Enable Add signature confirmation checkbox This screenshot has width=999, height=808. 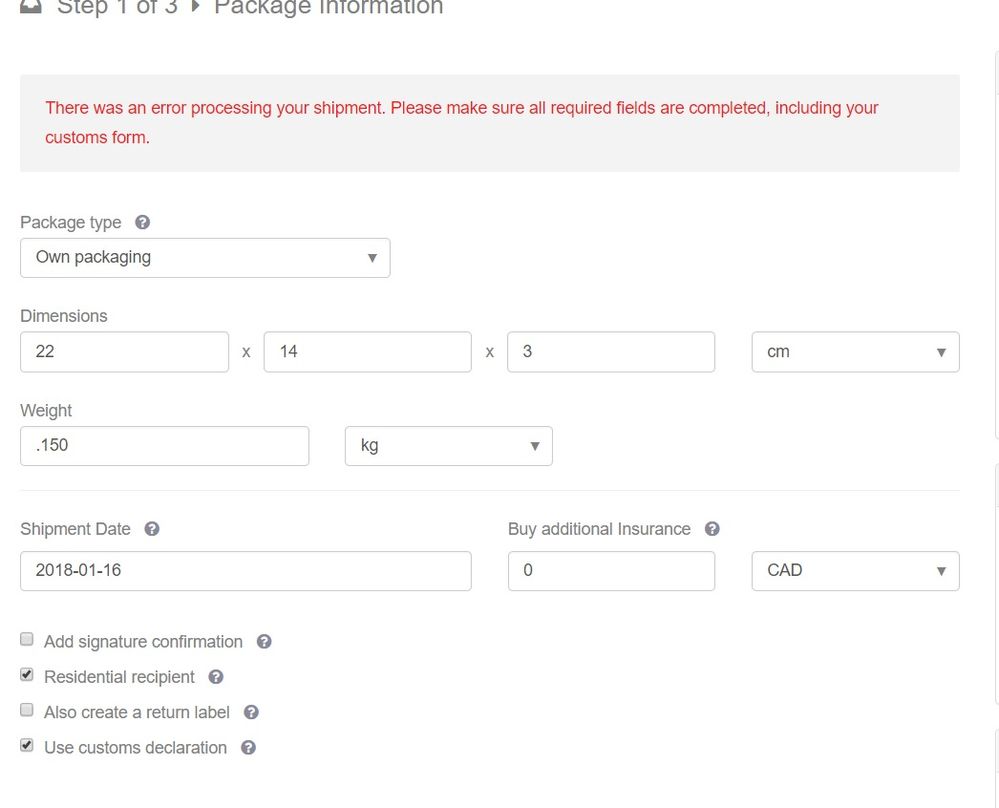click(x=27, y=640)
